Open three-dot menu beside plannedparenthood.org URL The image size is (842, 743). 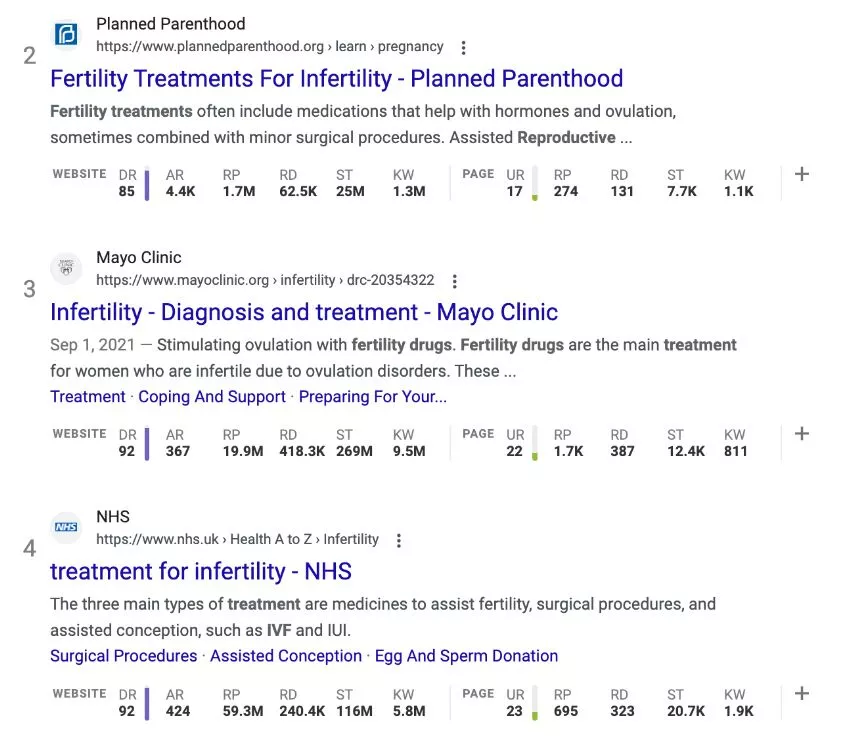(463, 47)
